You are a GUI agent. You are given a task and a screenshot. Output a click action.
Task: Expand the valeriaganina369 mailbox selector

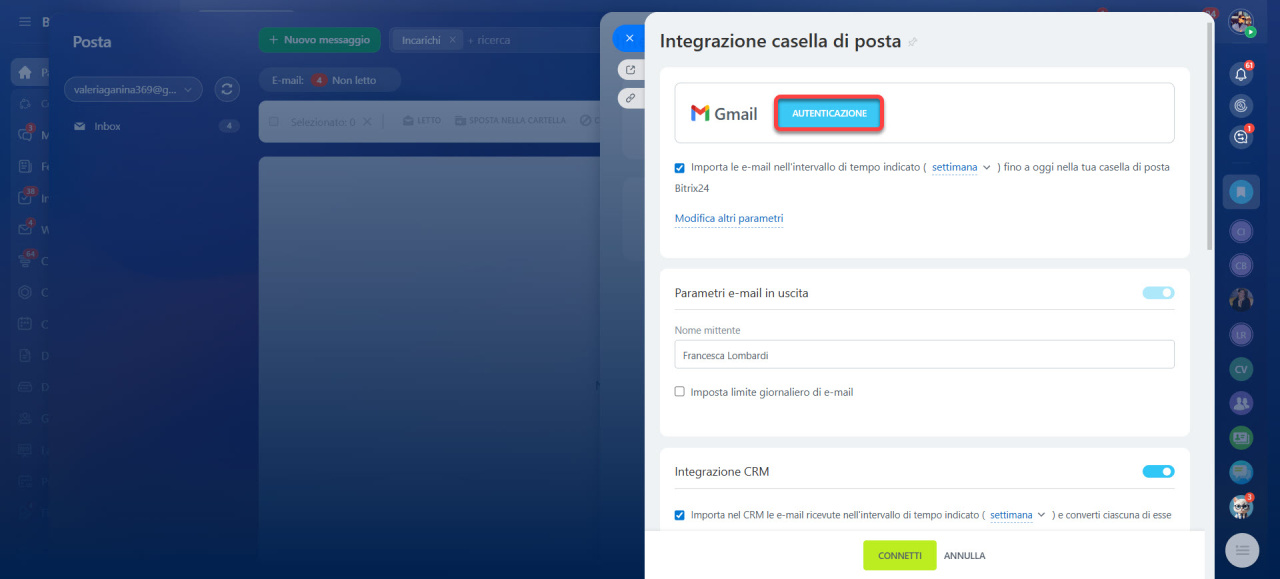pos(133,89)
